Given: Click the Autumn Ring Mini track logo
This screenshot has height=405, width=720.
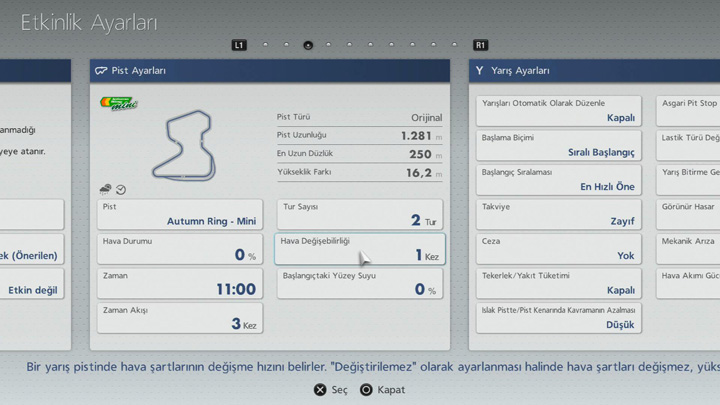Looking at the screenshot, I should coord(118,104).
